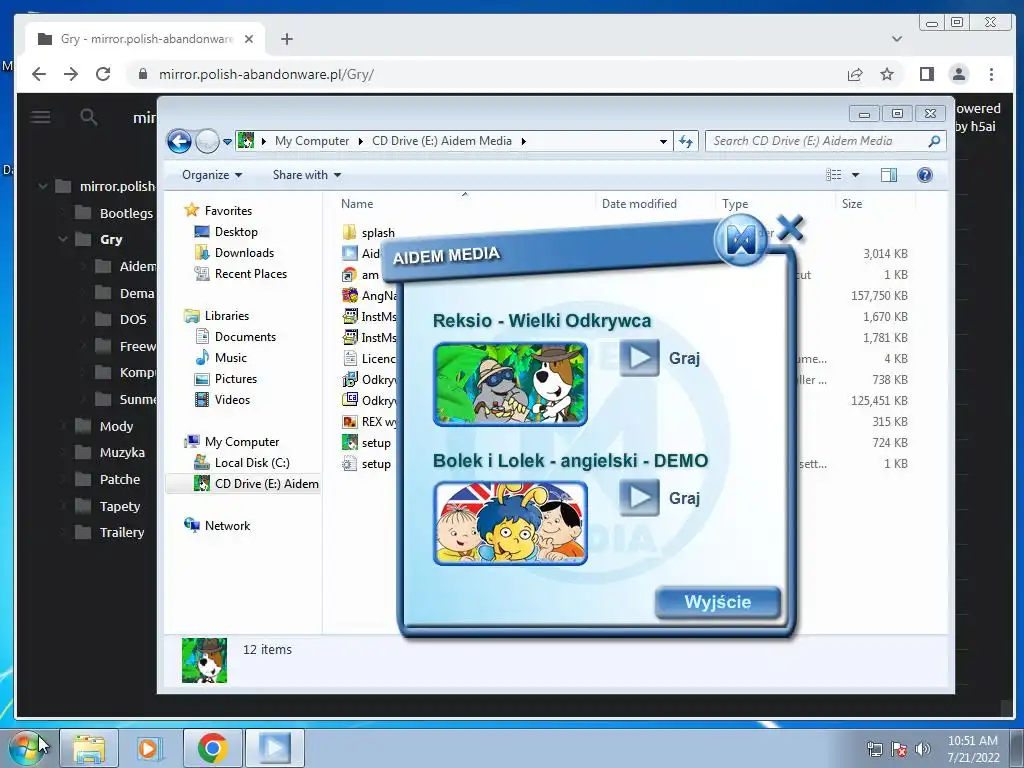
Task: Click the Windows Start button
Action: click(25, 748)
